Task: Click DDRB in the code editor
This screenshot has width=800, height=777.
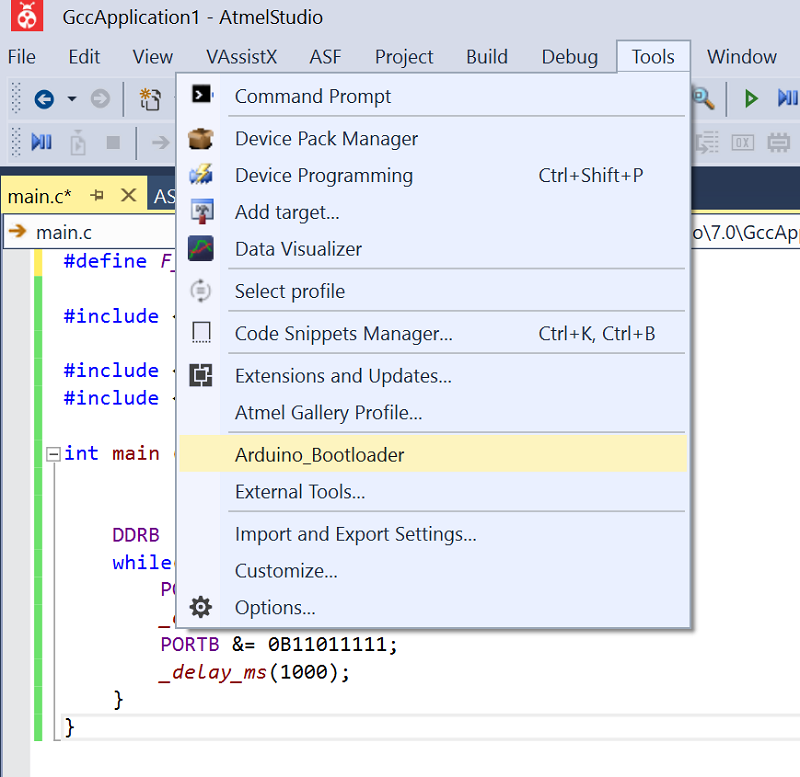Action: coord(136,535)
